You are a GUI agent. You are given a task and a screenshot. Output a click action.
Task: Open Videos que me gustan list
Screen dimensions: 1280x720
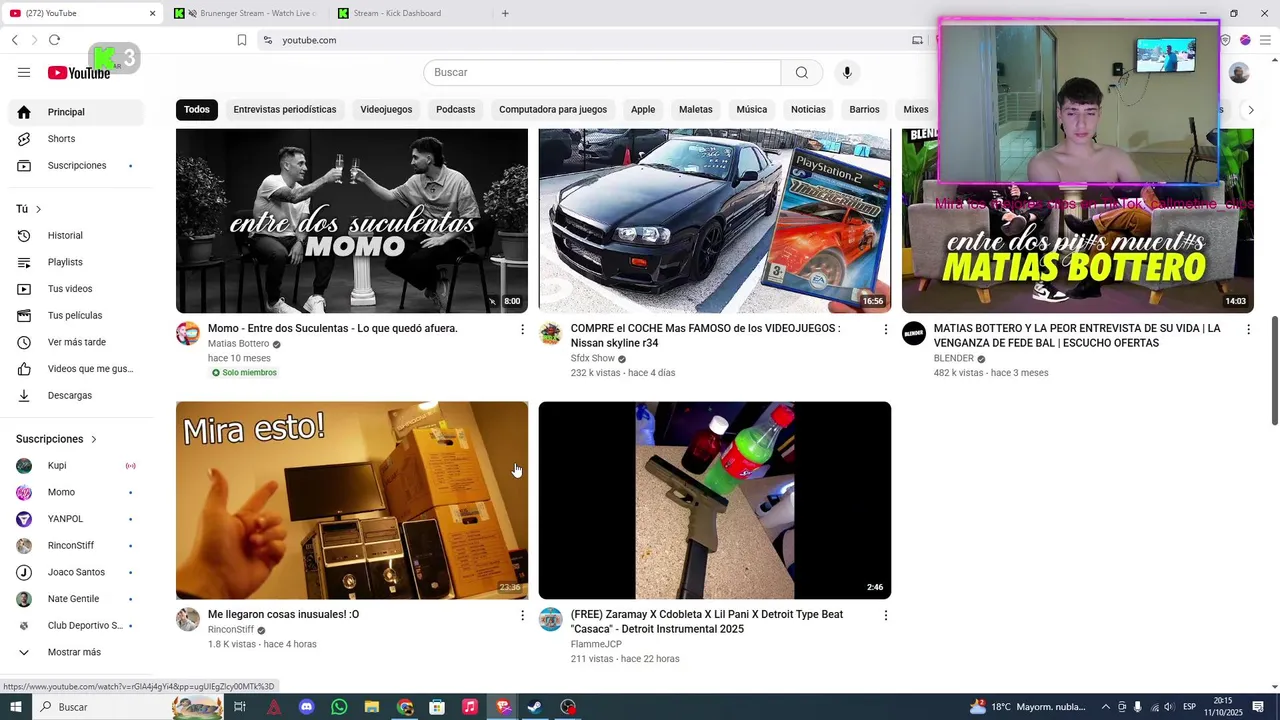pos(76,369)
